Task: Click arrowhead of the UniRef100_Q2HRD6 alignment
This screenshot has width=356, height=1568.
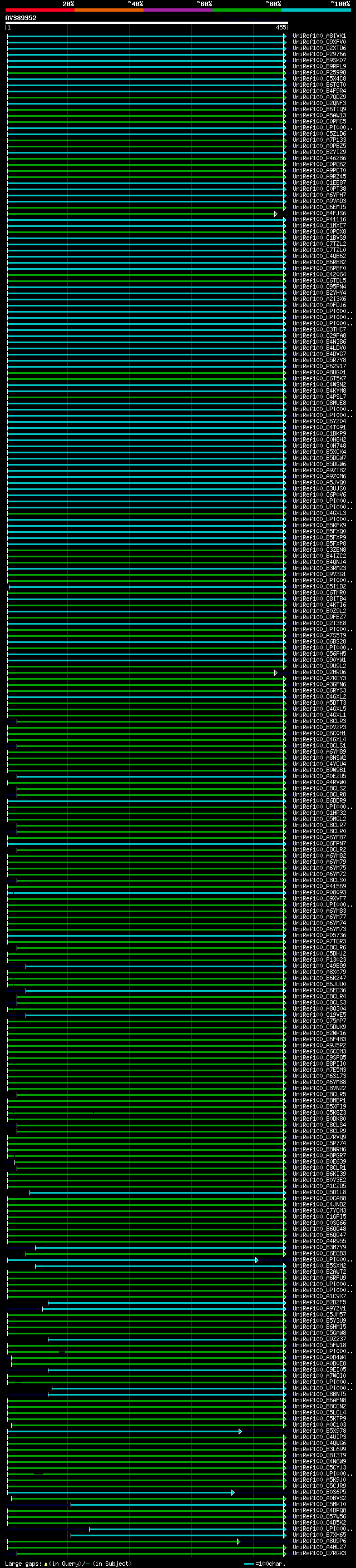Action: click(276, 672)
